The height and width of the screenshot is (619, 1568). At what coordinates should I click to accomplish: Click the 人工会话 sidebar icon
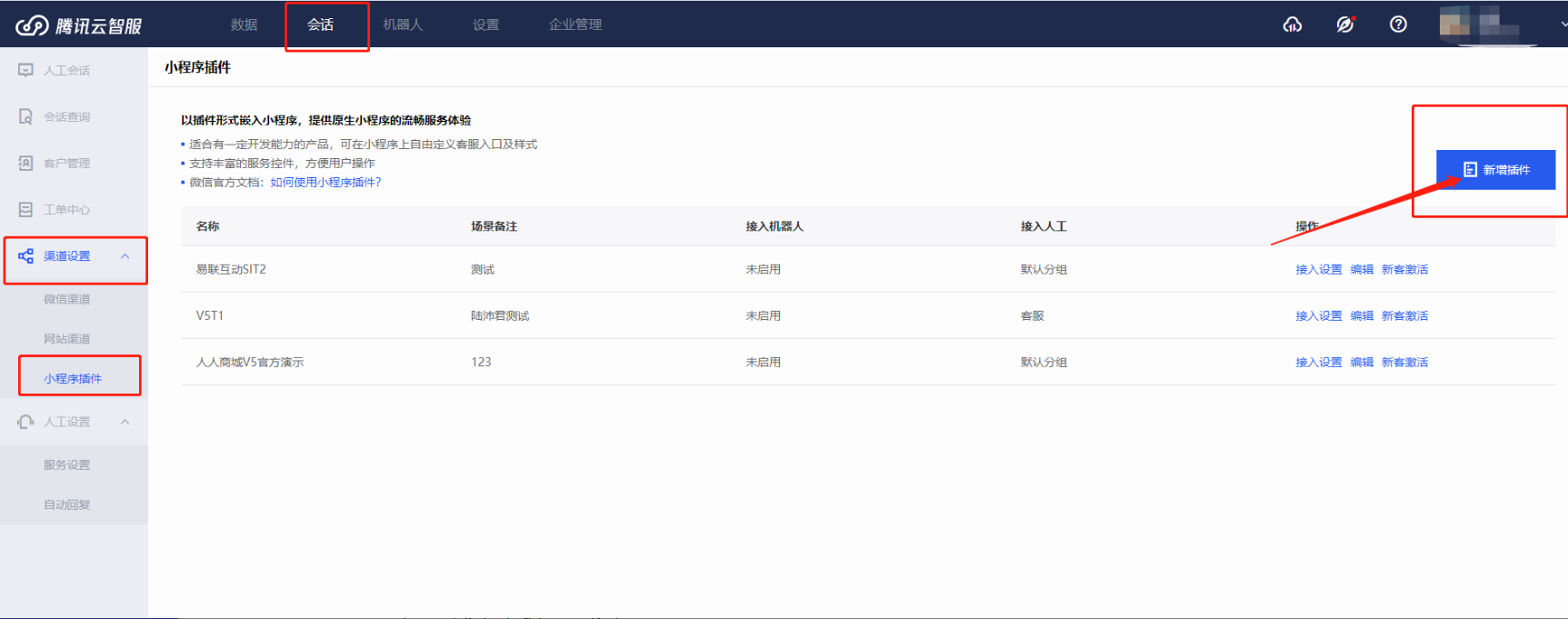pyautogui.click(x=25, y=70)
